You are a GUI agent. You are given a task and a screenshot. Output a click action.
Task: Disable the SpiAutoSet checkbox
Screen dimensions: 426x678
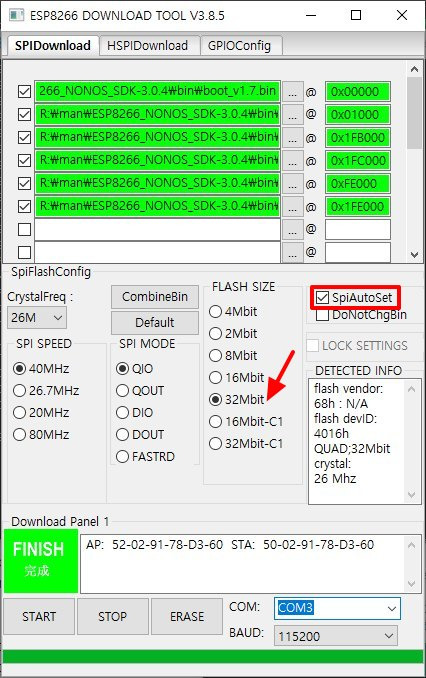tap(322, 297)
